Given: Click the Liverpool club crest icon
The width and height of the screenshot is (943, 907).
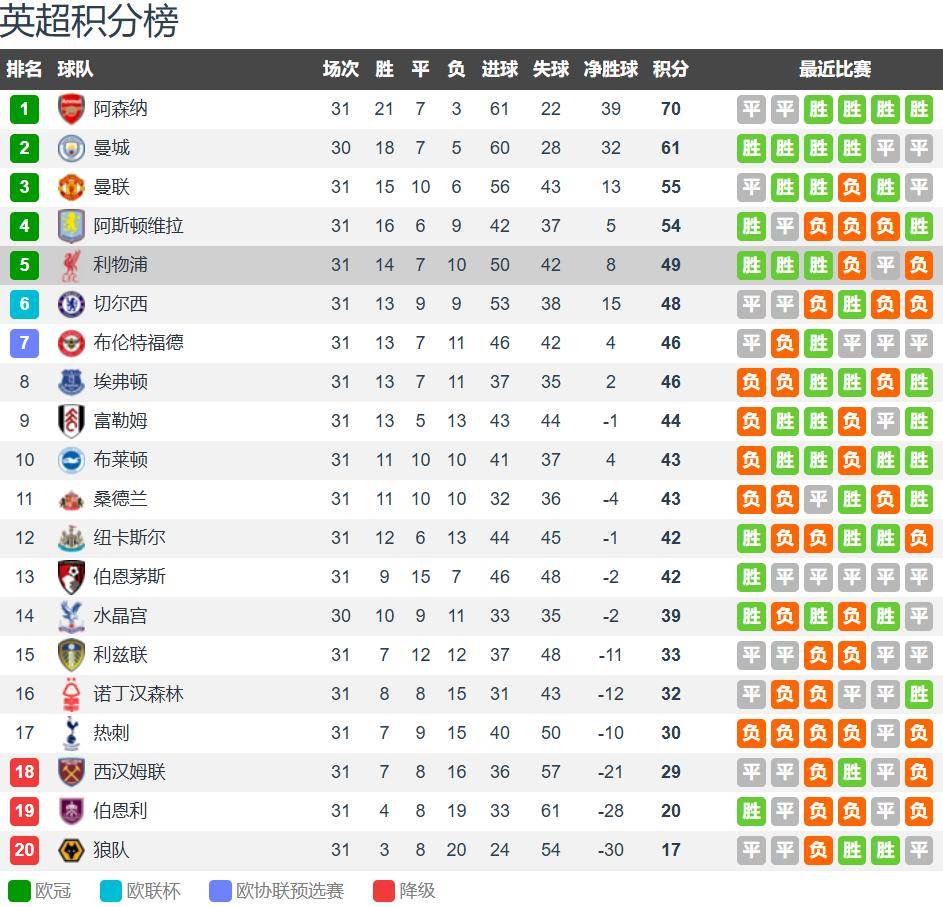Looking at the screenshot, I should [x=71, y=265].
